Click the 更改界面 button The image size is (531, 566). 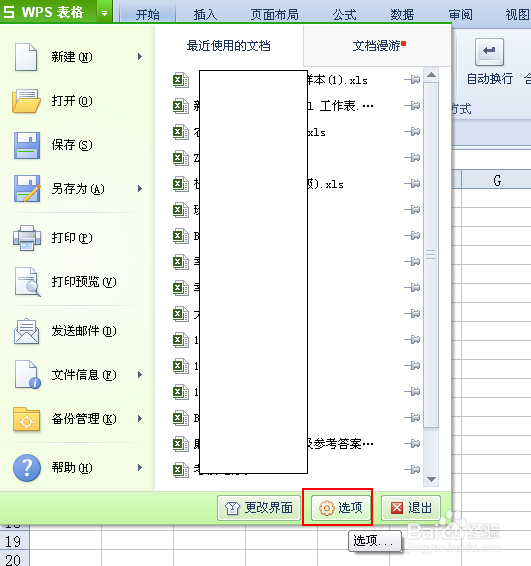click(259, 508)
